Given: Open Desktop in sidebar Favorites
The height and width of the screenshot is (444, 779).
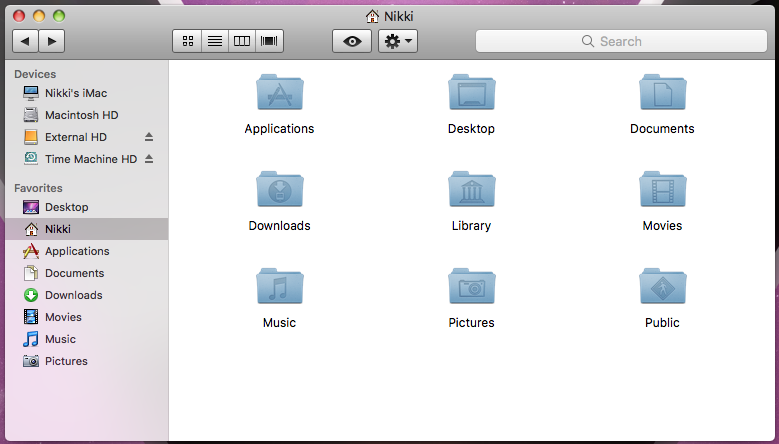Looking at the screenshot, I should (87, 207).
